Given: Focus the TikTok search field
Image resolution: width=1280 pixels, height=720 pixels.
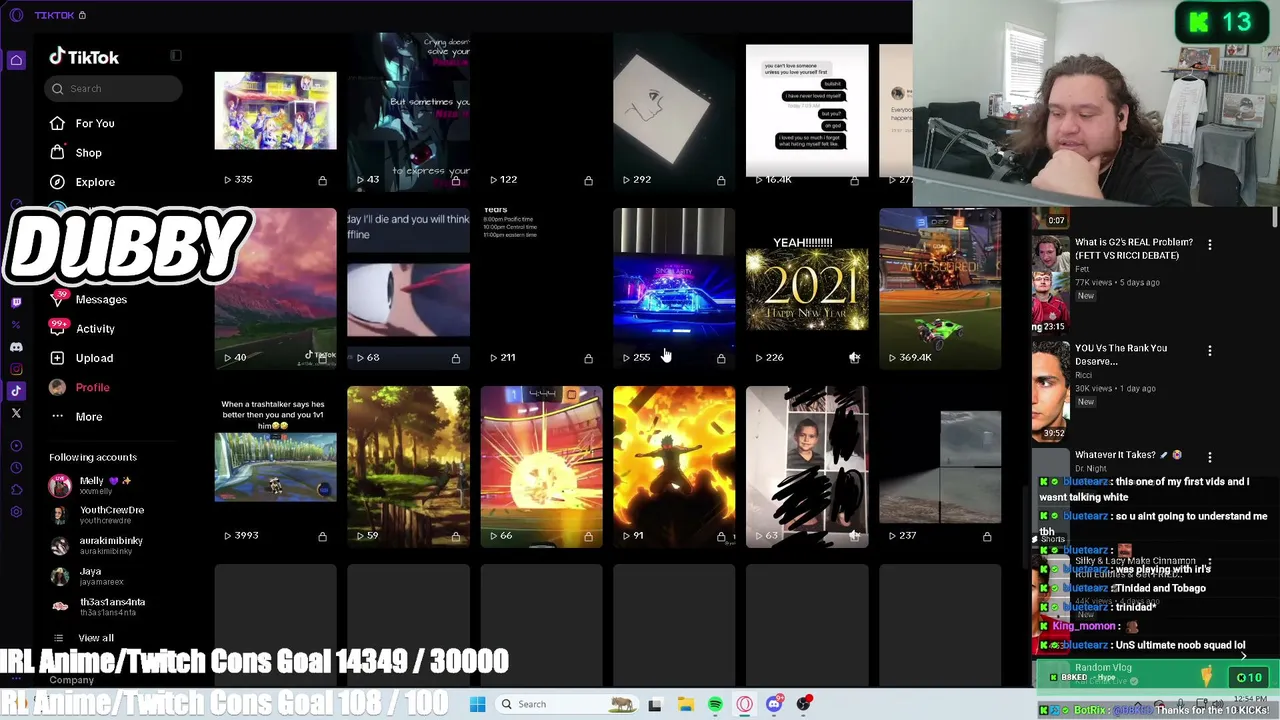Looking at the screenshot, I should (115, 89).
